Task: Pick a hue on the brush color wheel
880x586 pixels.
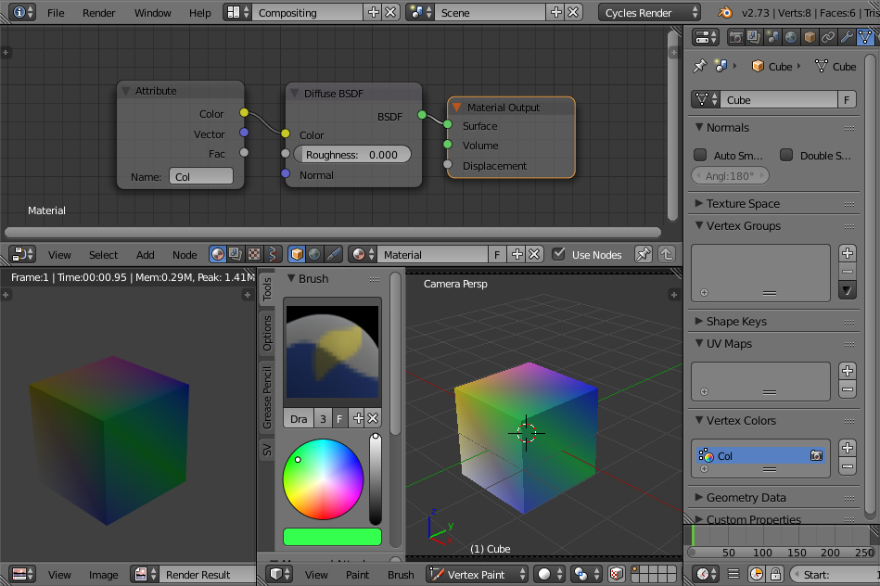Action: point(323,479)
